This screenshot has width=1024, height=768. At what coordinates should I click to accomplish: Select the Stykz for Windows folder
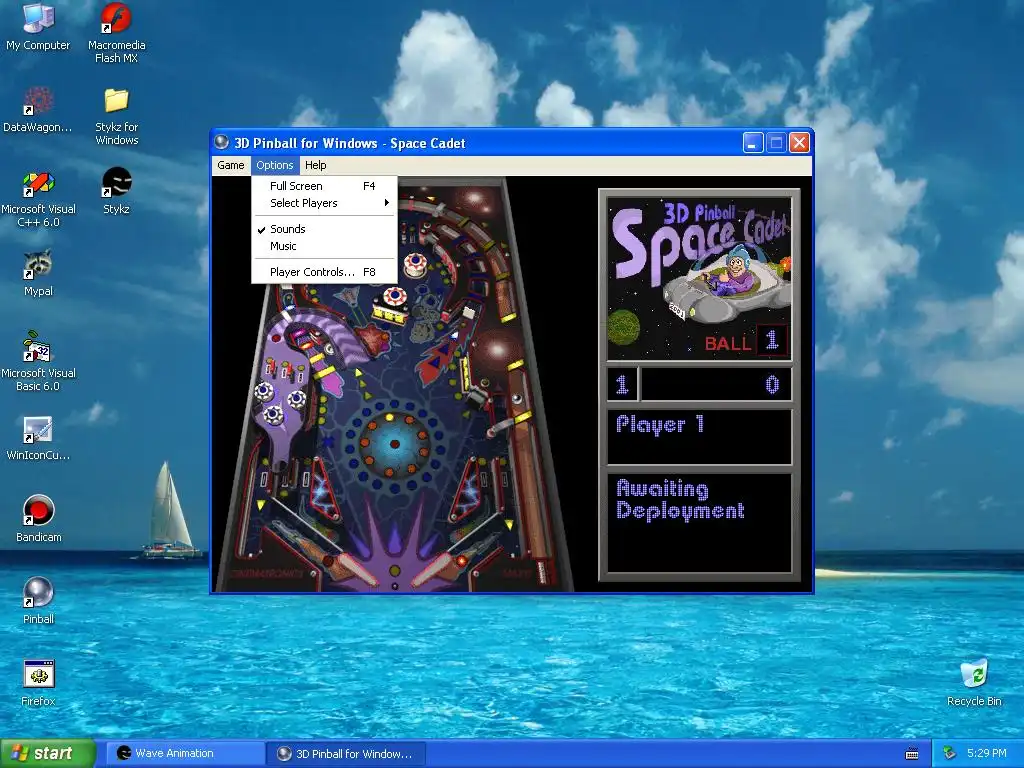pyautogui.click(x=116, y=116)
